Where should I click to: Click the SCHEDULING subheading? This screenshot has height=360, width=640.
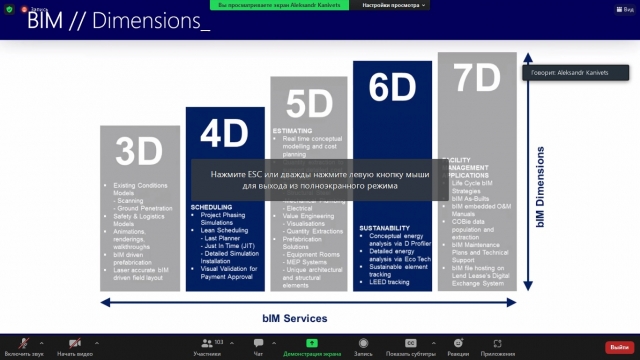(211, 207)
